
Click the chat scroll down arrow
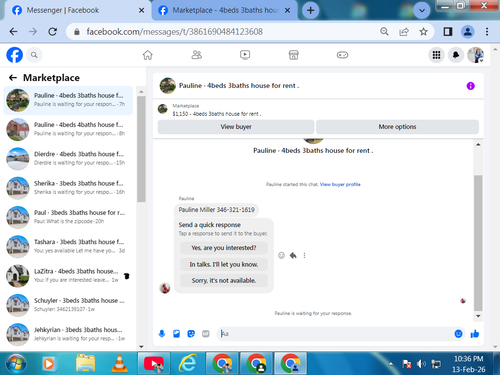tap(478, 316)
